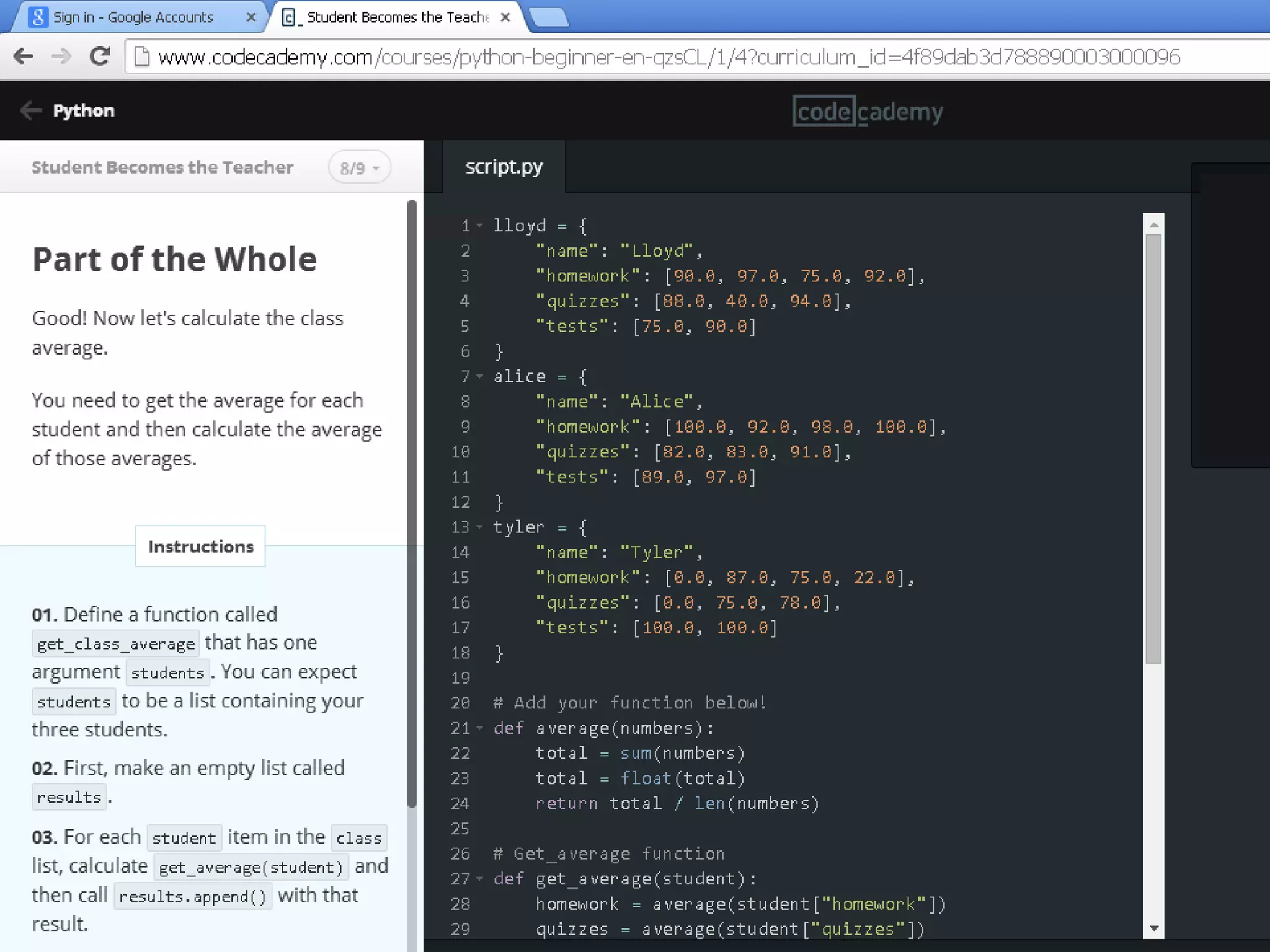Image resolution: width=1270 pixels, height=952 pixels.
Task: Close the Sign in - Google Accounts tab
Action: click(251, 17)
